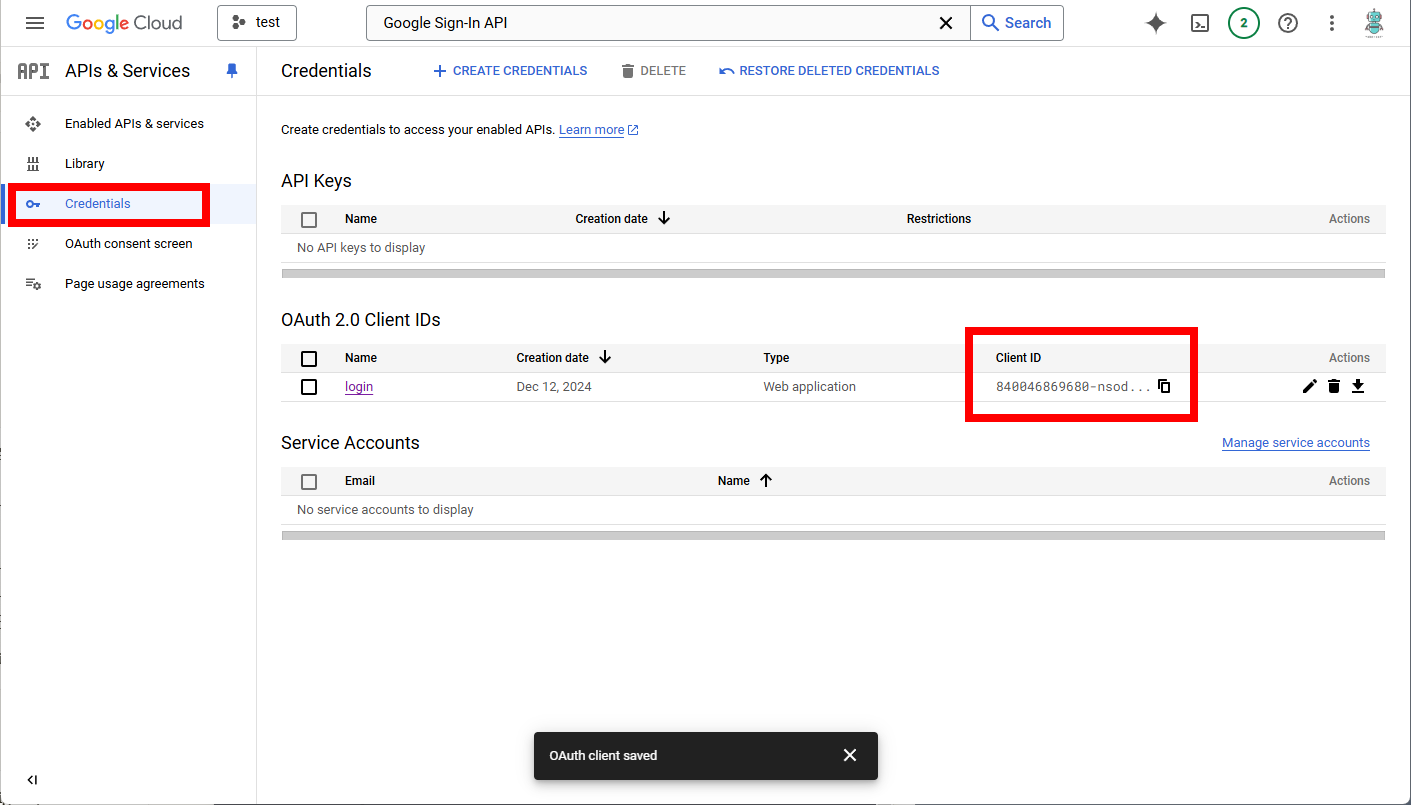This screenshot has height=805, width=1411.
Task: Open notifications badge showing 2
Action: [x=1244, y=23]
